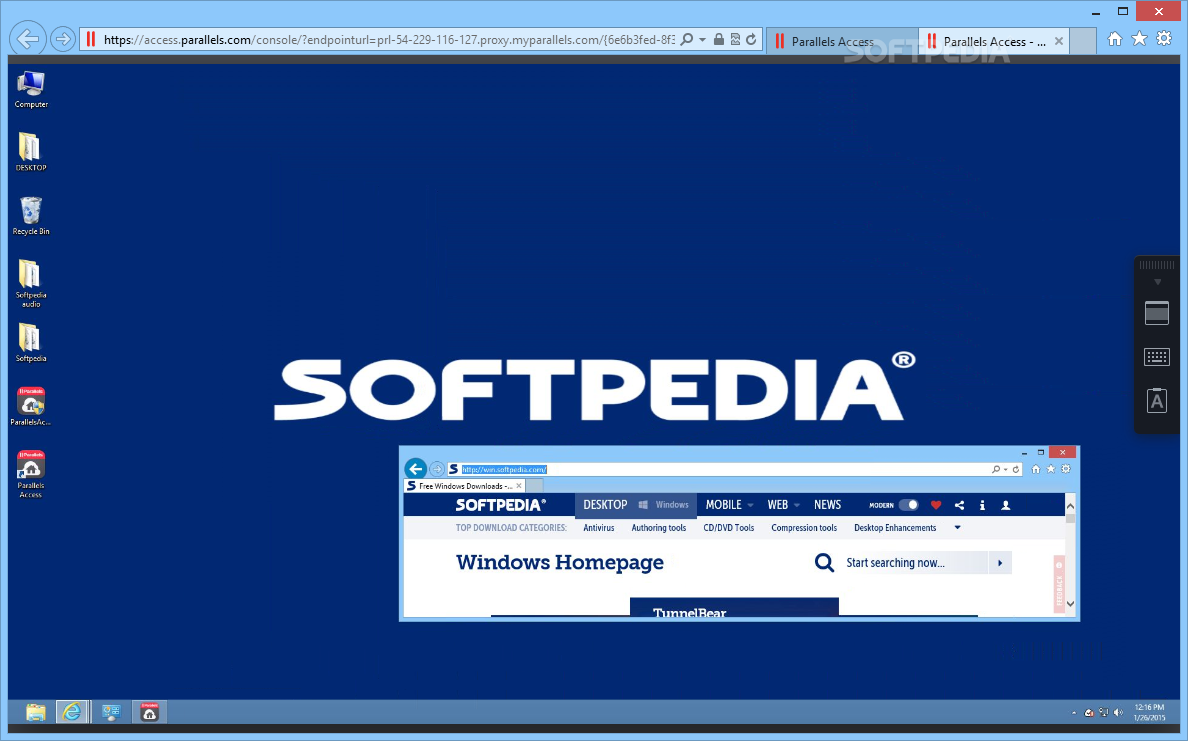Open the Compression tools category

pos(804,528)
